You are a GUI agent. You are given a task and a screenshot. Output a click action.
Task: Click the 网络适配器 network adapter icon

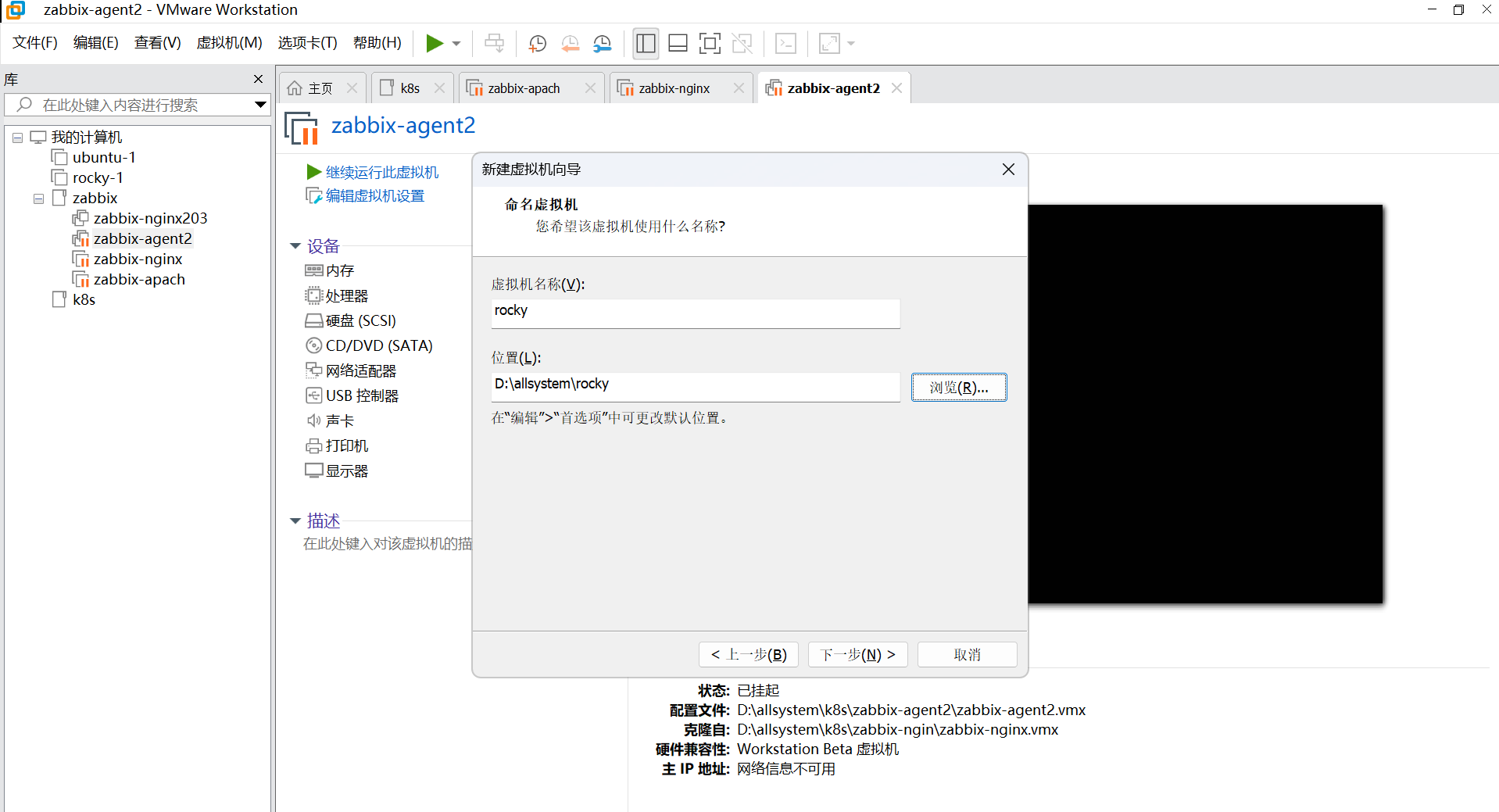point(313,370)
